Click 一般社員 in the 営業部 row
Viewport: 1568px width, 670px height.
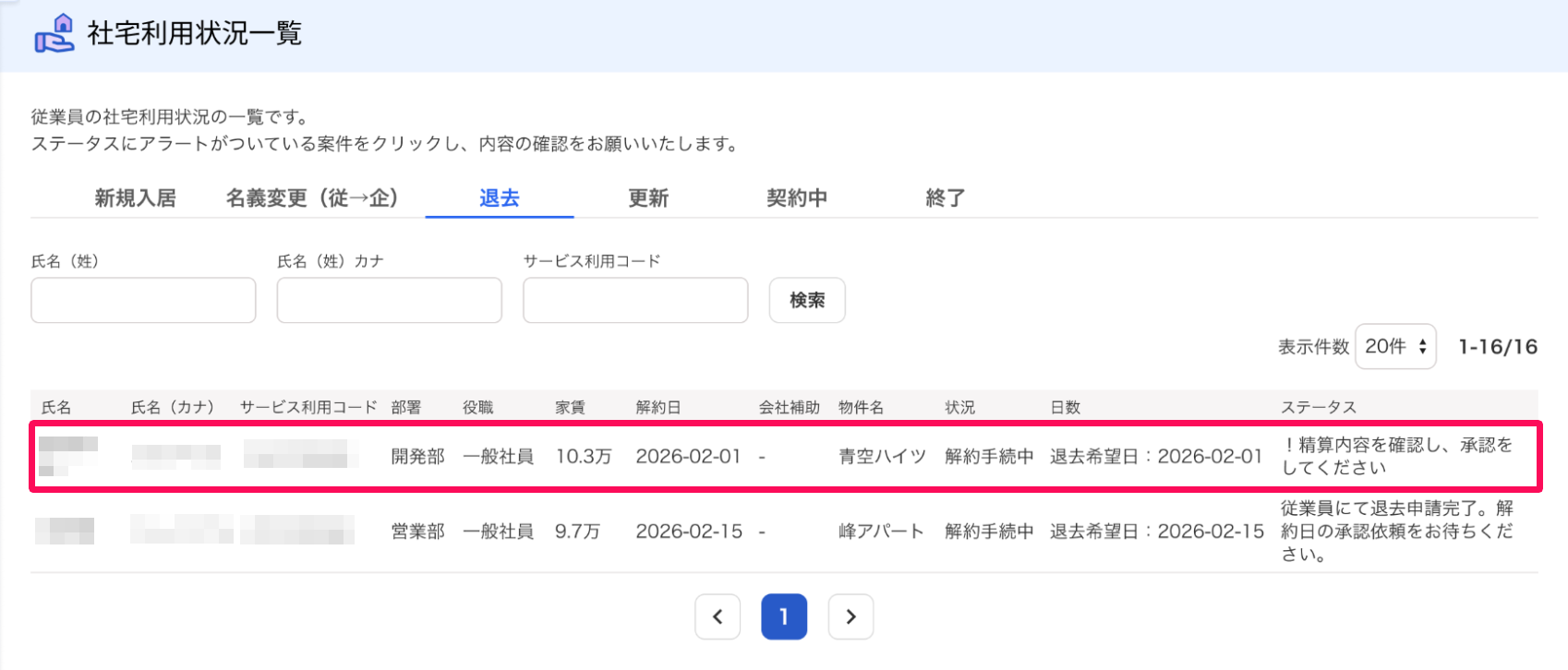(x=499, y=532)
